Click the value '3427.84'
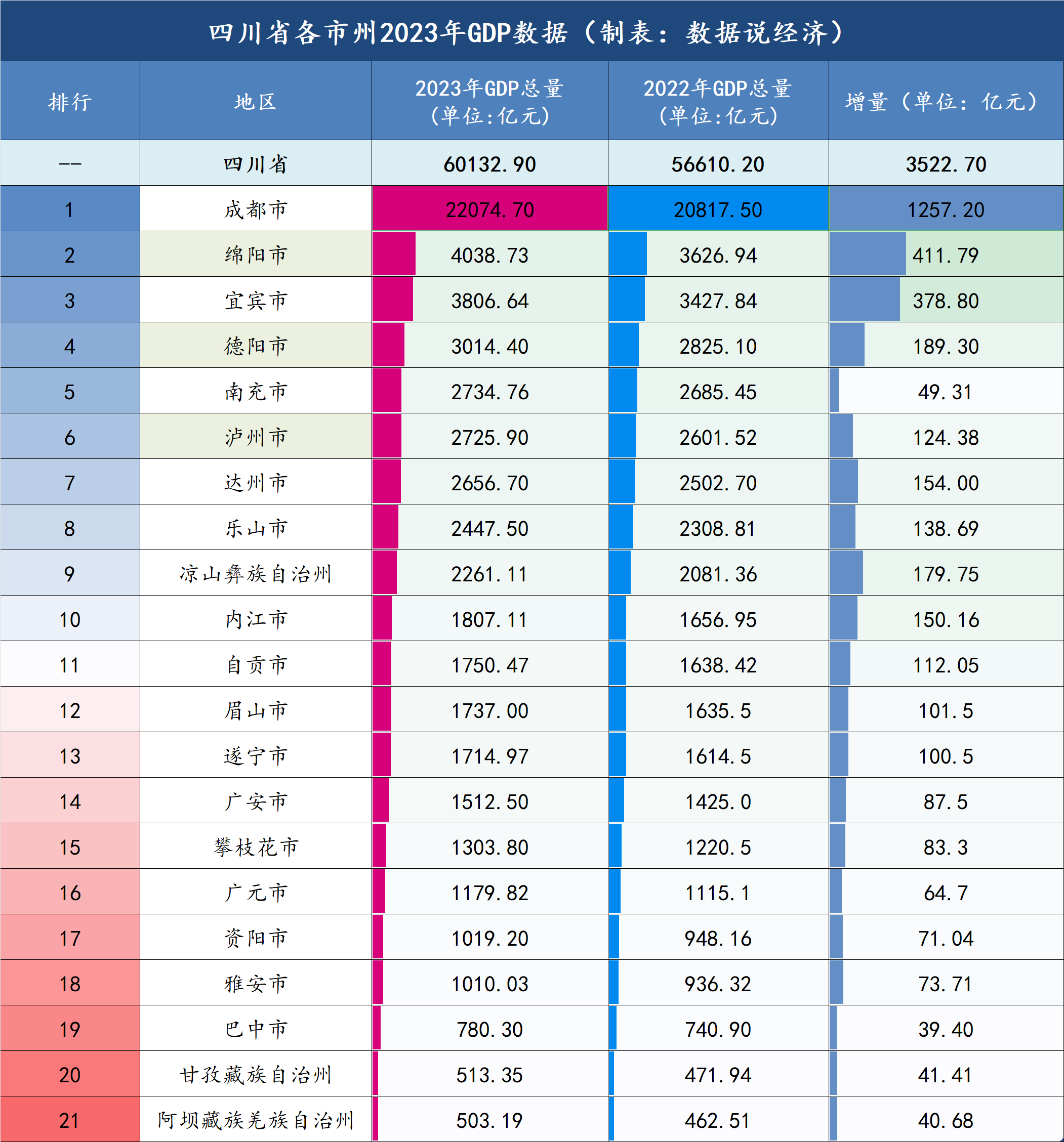 tap(718, 301)
